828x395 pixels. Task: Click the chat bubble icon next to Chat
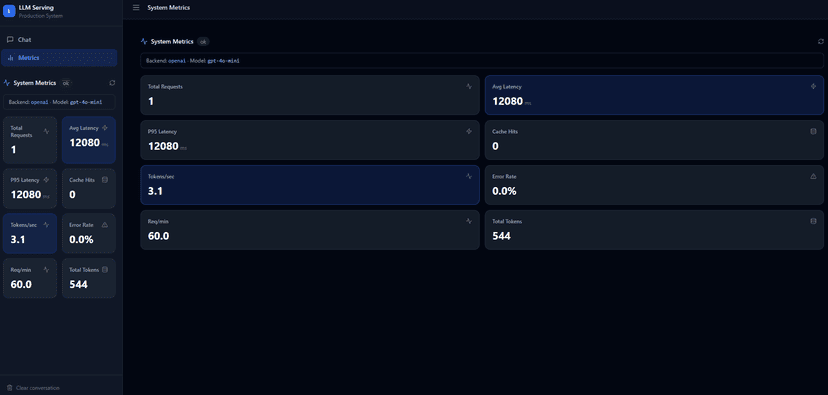coord(10,40)
